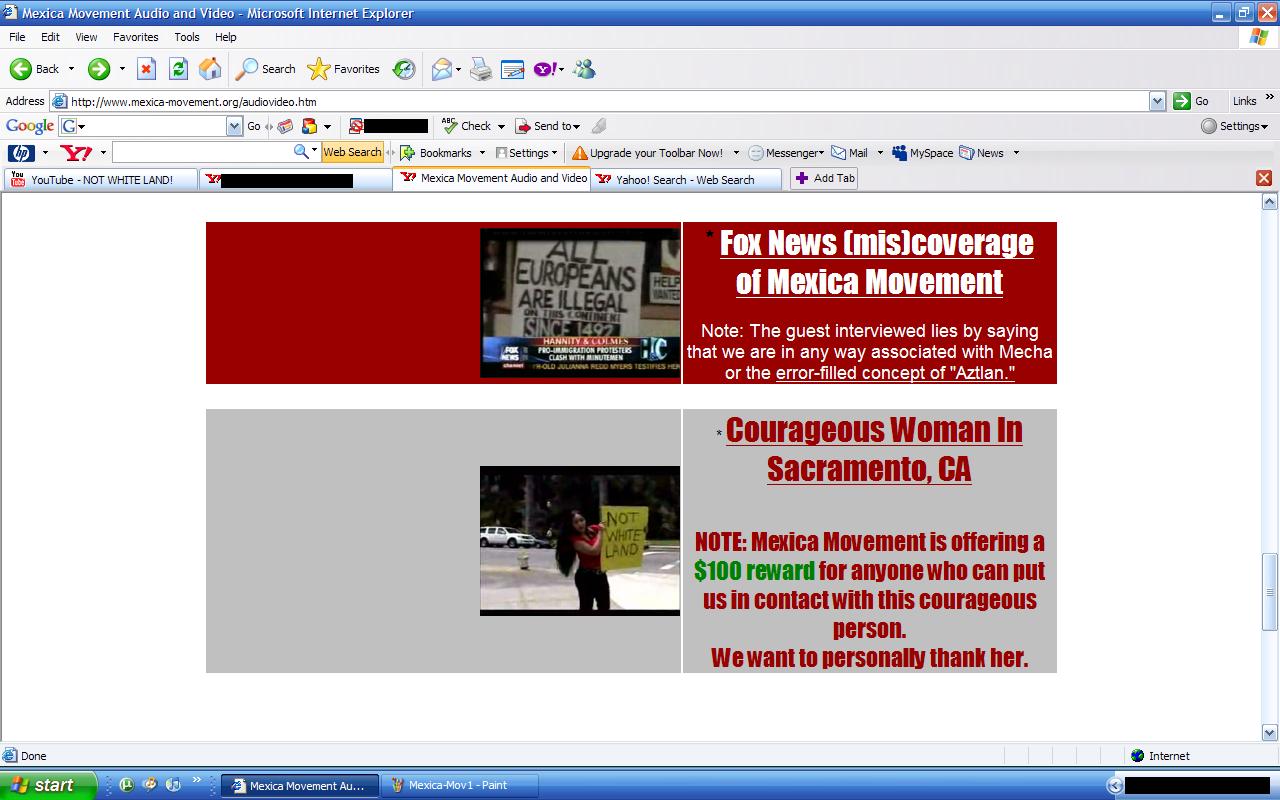This screenshot has height=800, width=1280.
Task: Click the green Go arrow next to address bar
Action: [x=1182, y=101]
